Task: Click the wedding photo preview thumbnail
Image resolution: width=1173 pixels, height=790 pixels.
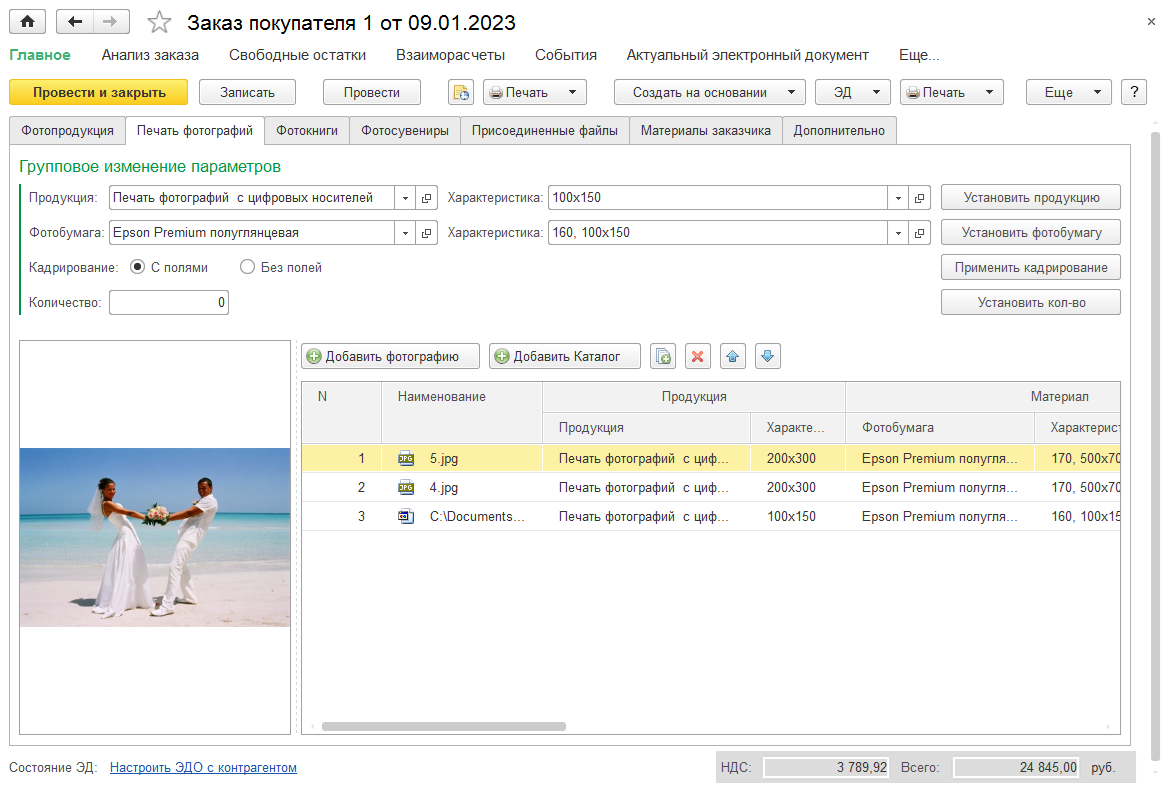Action: pyautogui.click(x=155, y=537)
